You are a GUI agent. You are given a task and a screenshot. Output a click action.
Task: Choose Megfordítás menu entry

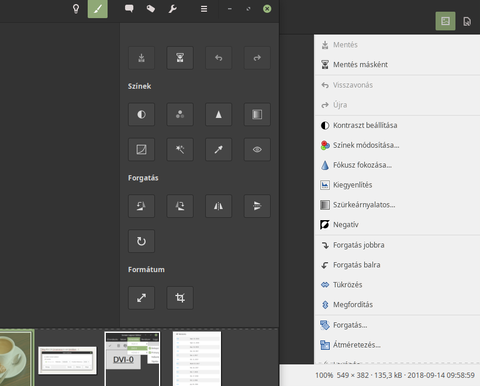pyautogui.click(x=397, y=305)
